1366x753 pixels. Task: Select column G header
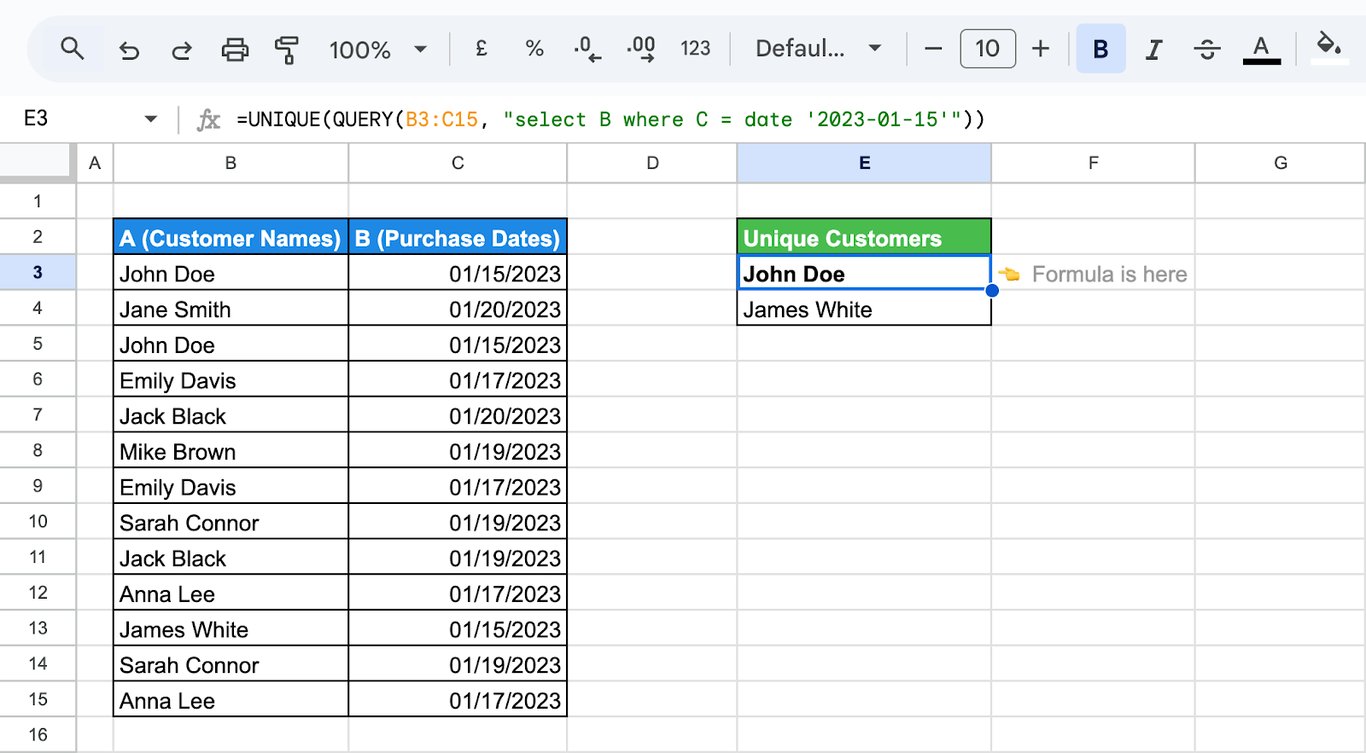(1280, 163)
